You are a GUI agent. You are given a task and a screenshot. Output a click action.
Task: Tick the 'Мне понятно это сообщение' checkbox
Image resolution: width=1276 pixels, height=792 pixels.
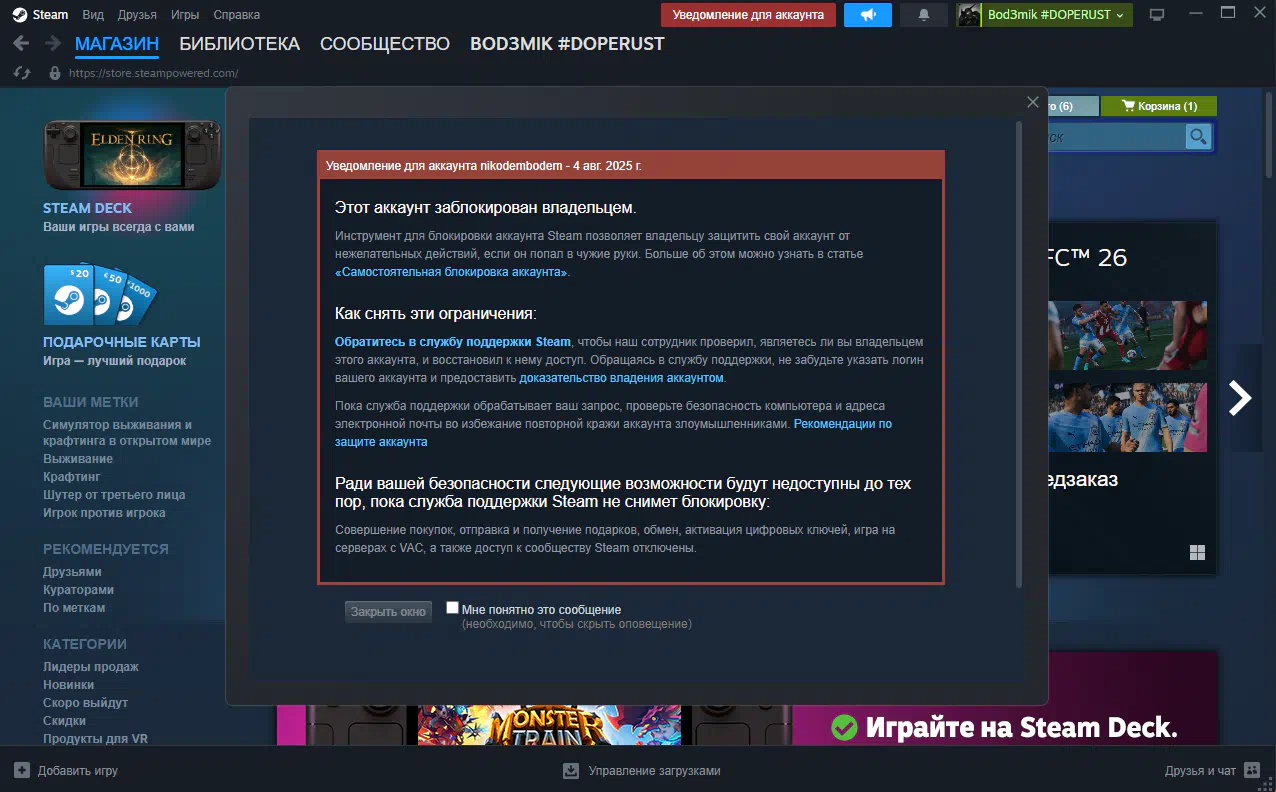(453, 608)
